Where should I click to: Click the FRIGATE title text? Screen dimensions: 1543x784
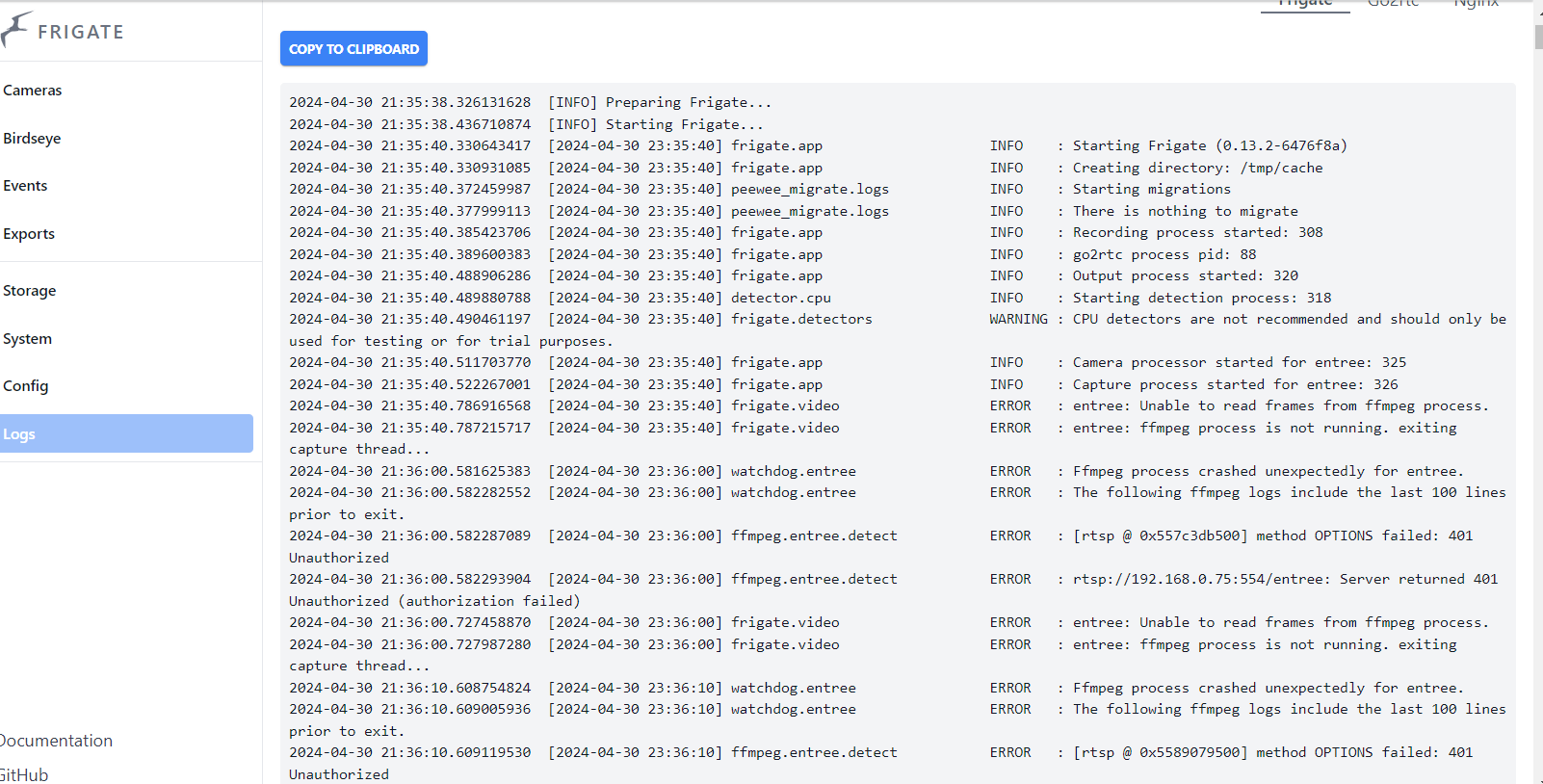pos(81,32)
